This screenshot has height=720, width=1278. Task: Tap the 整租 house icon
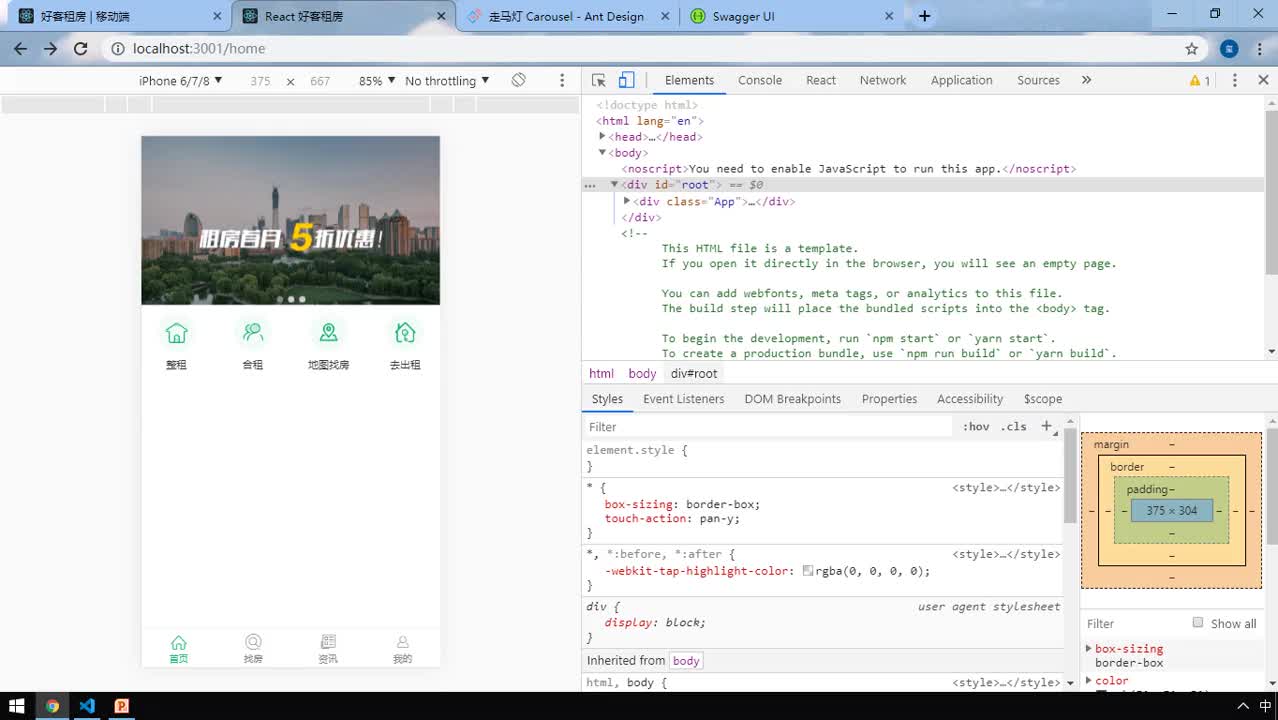click(177, 333)
